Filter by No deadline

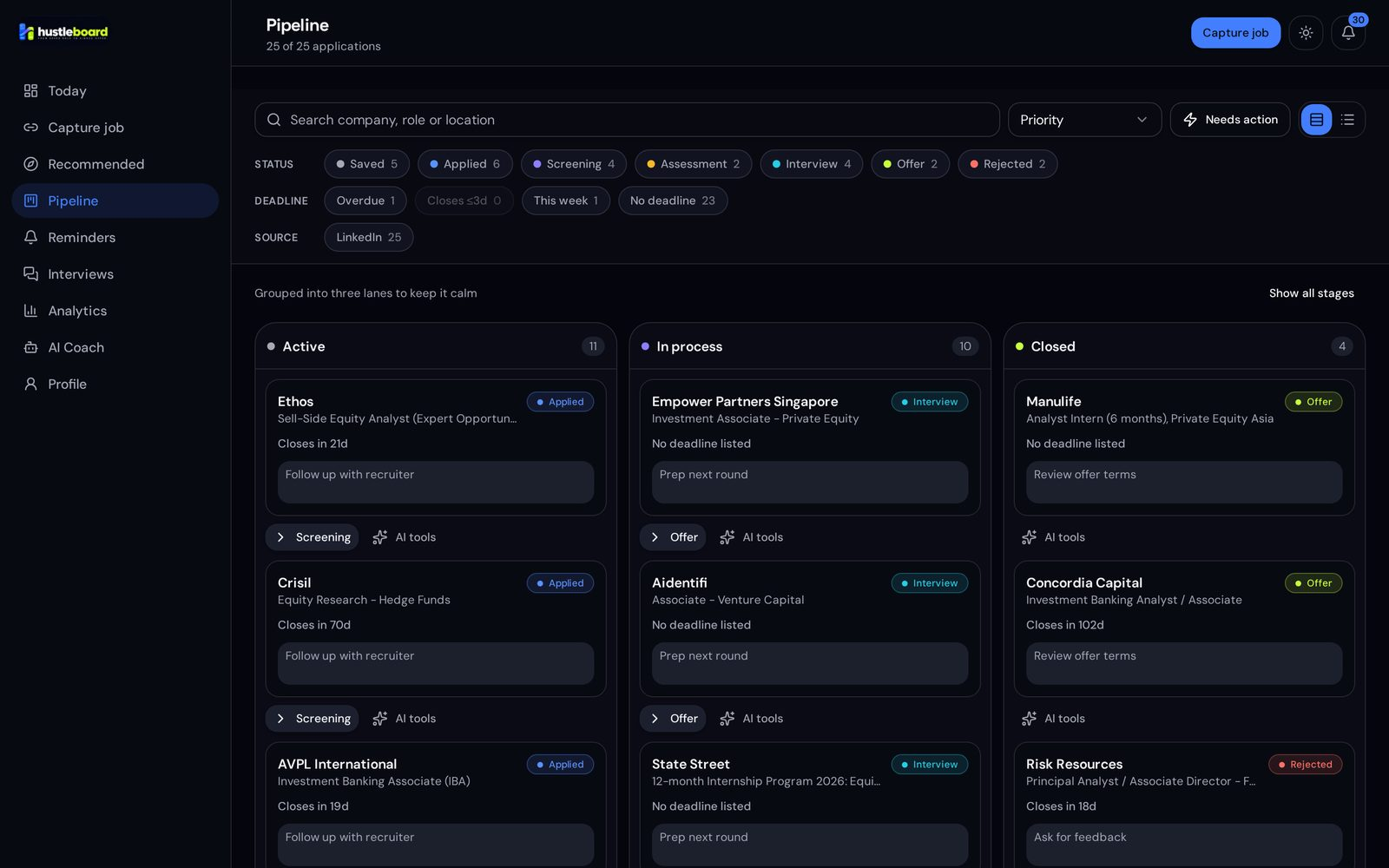coord(673,201)
